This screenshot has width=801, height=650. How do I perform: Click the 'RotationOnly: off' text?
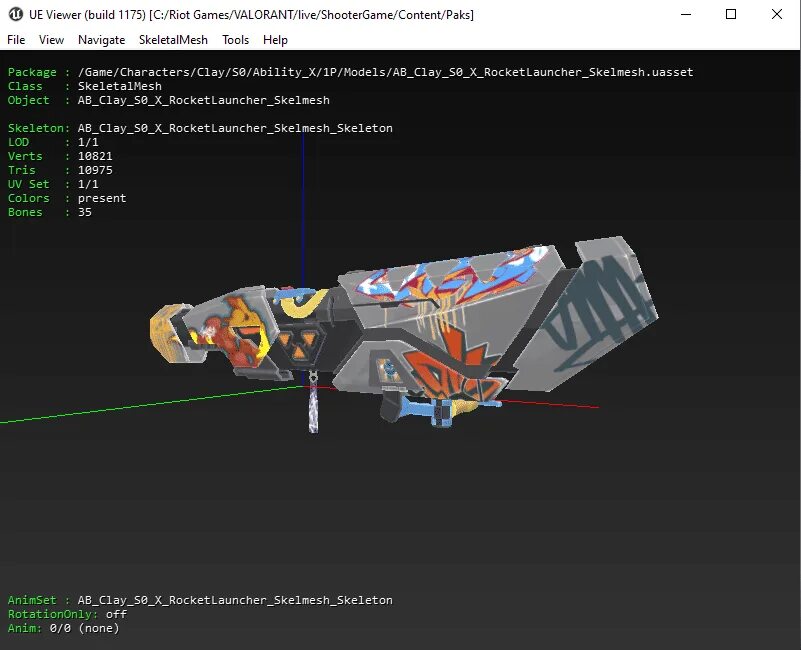(x=67, y=614)
